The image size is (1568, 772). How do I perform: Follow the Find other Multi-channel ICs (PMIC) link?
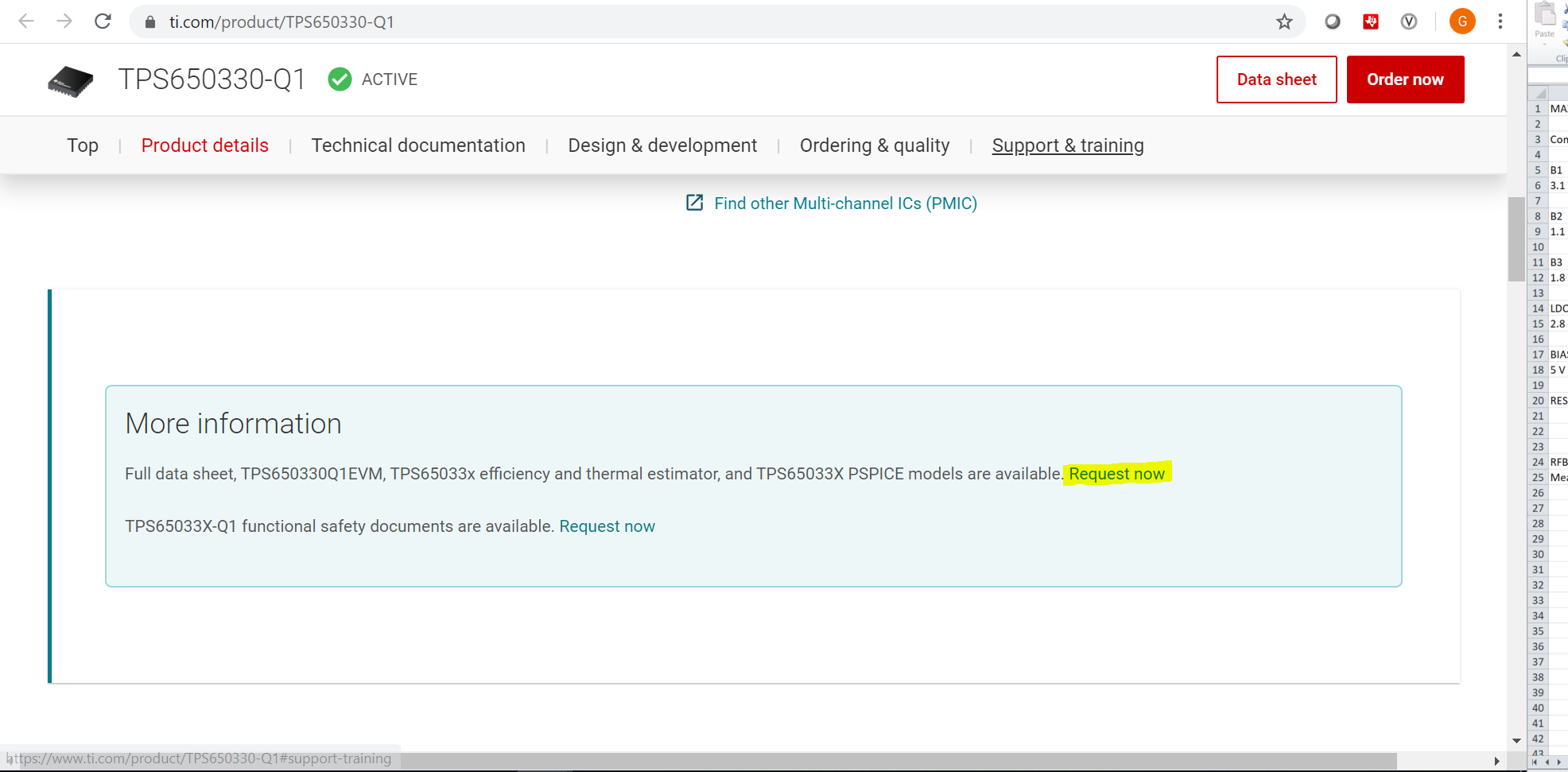pos(845,204)
